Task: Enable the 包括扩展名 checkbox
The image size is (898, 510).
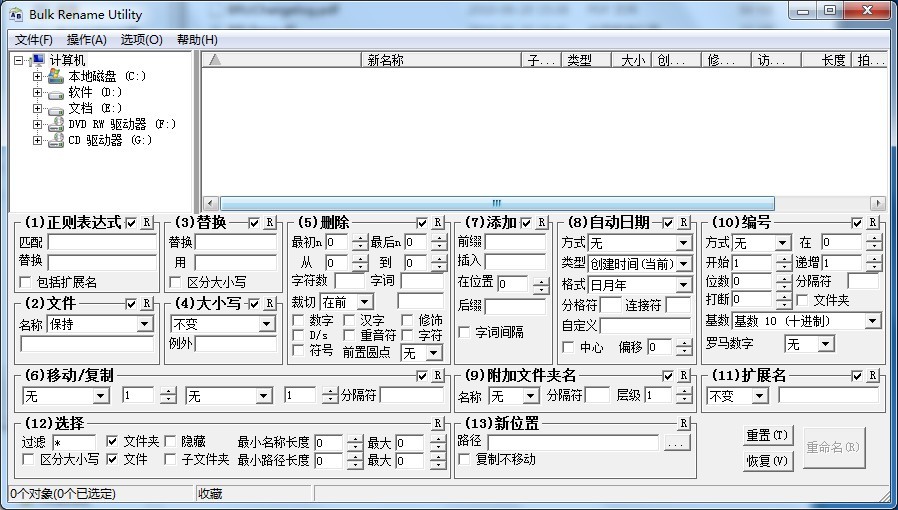Action: (x=26, y=282)
